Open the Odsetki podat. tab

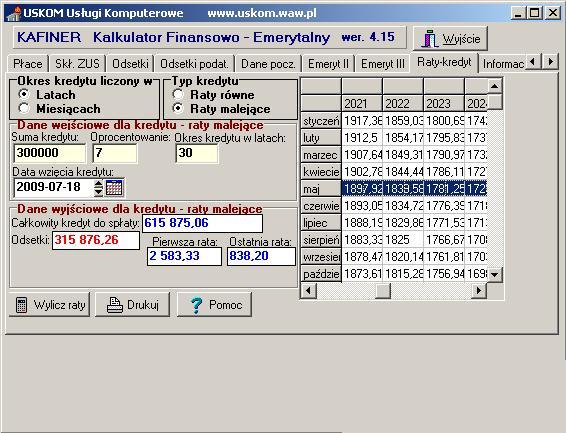195,64
